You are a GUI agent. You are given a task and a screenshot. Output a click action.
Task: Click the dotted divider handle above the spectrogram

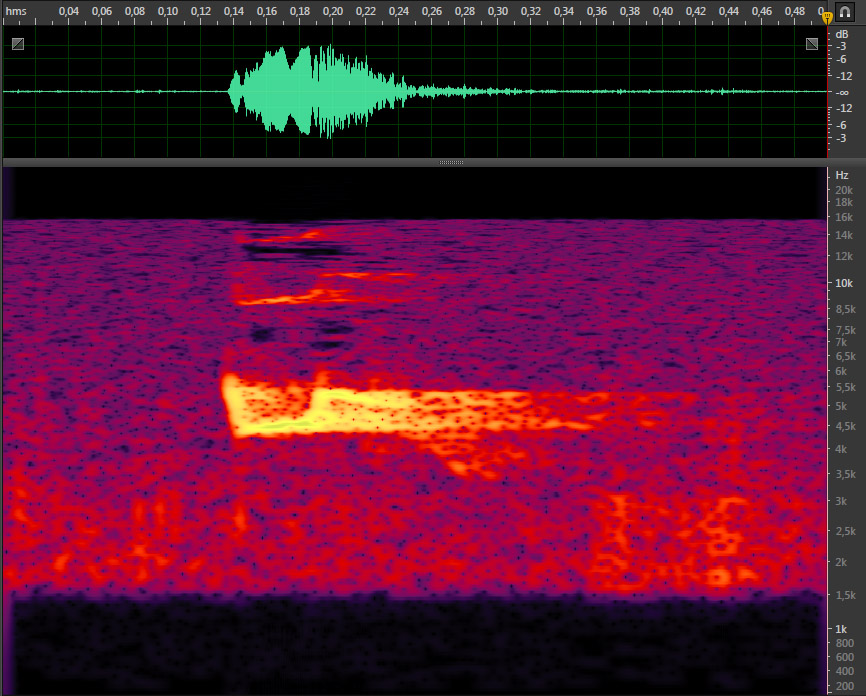point(451,162)
